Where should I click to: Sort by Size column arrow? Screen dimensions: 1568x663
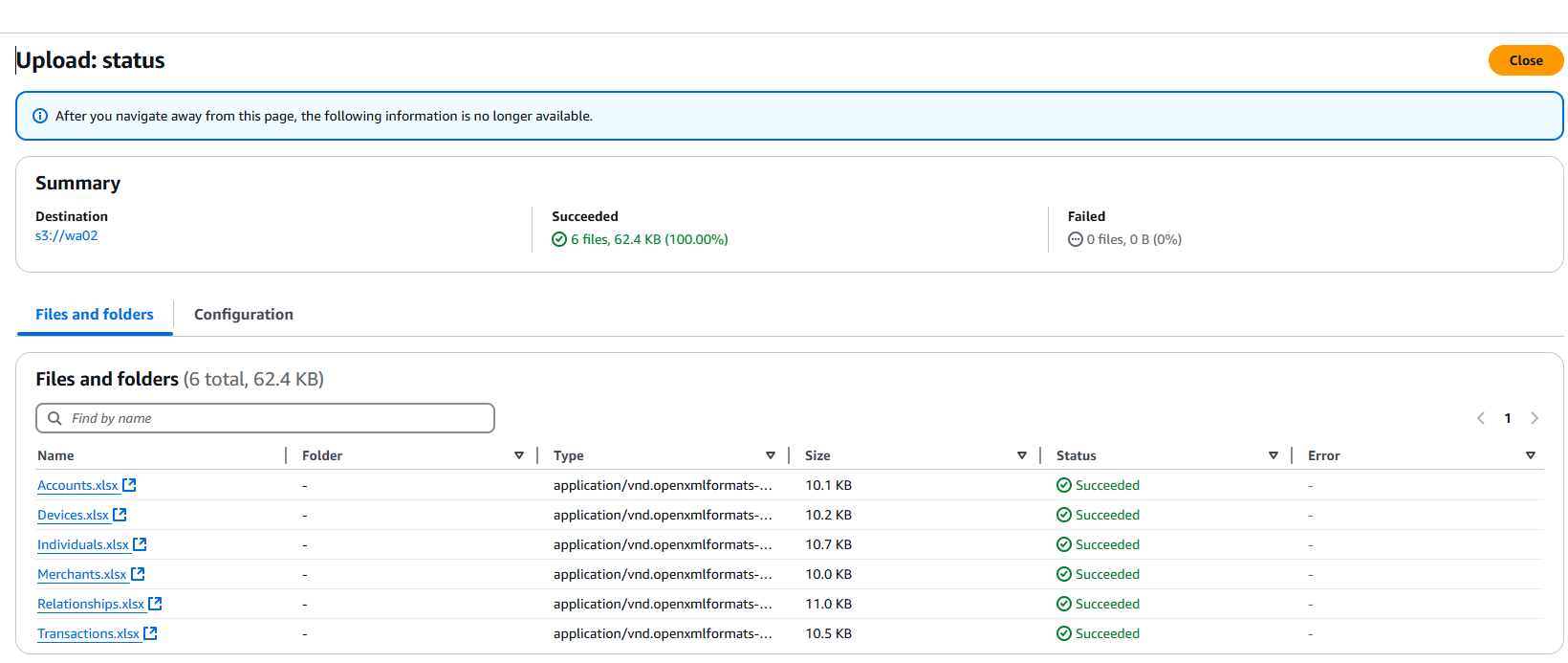[x=1022, y=455]
